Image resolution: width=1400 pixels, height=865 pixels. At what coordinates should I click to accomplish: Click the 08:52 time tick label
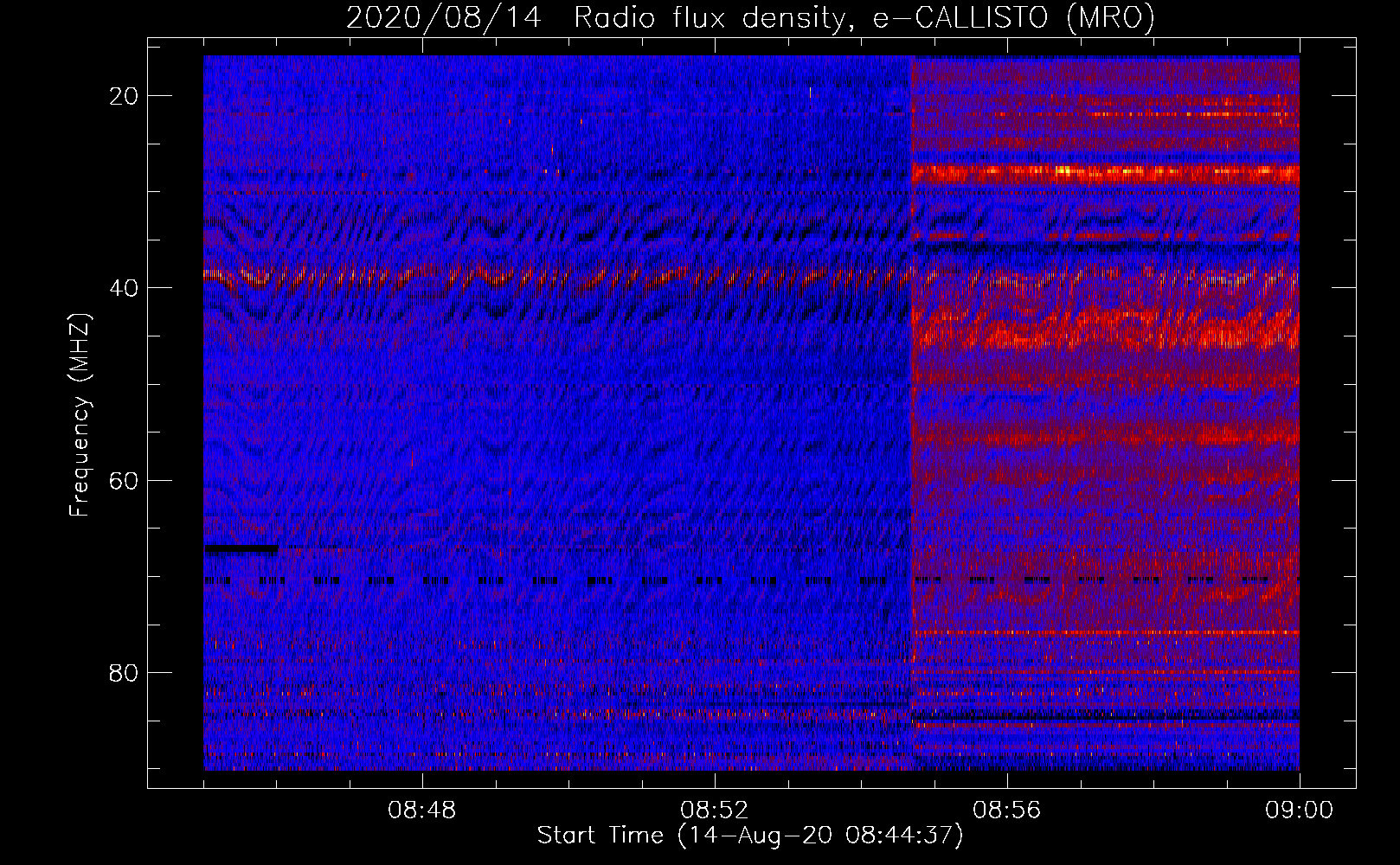(714, 811)
